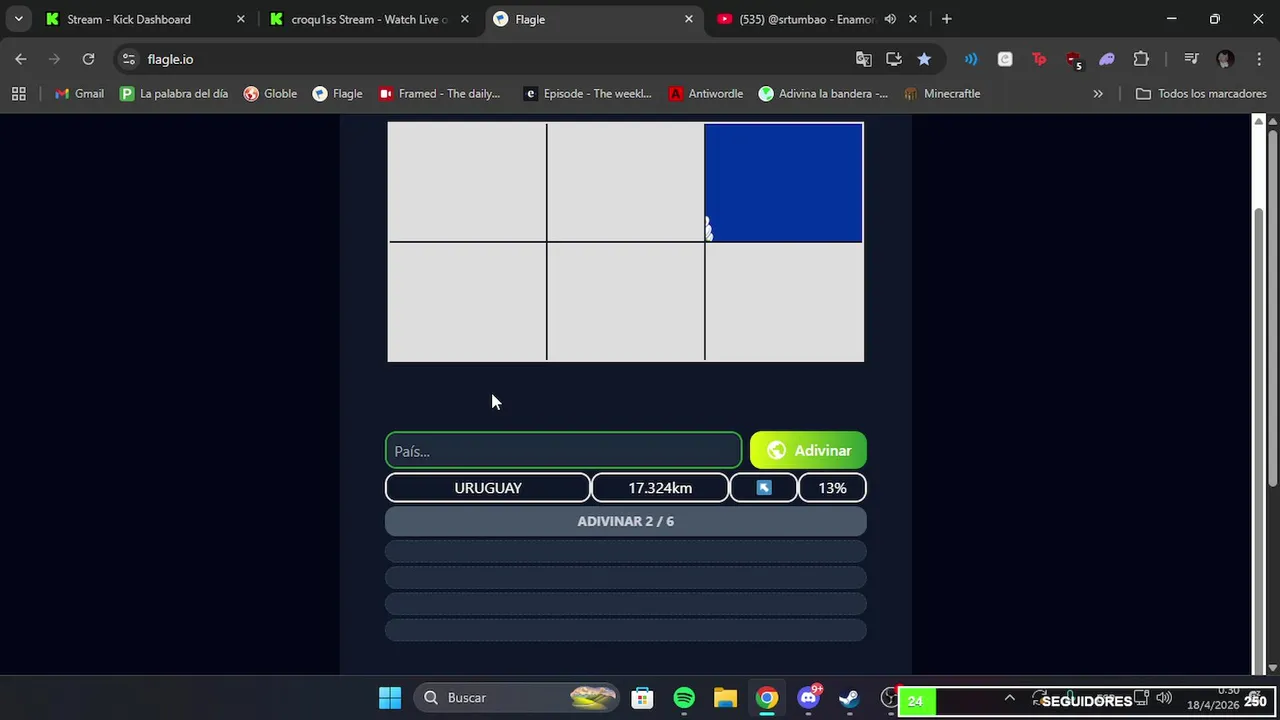Viewport: 1280px width, 720px height.
Task: Click the 17.324km distance value
Action: point(660,488)
